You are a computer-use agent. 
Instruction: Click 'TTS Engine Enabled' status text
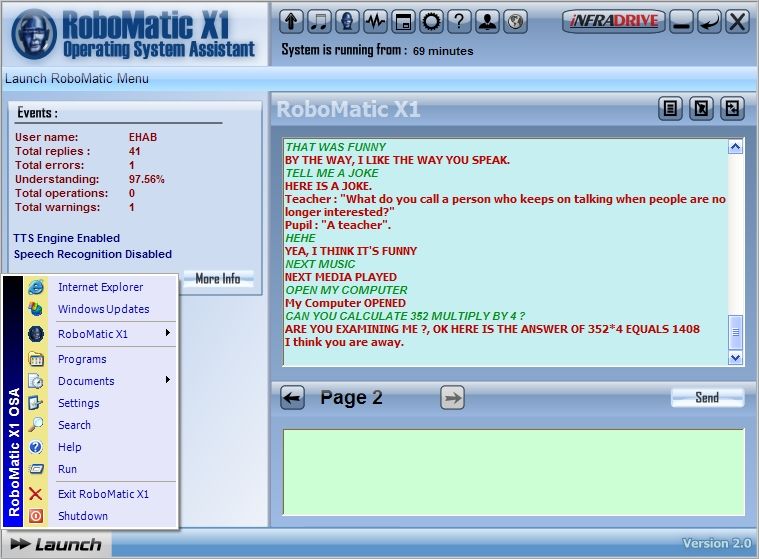(67, 238)
